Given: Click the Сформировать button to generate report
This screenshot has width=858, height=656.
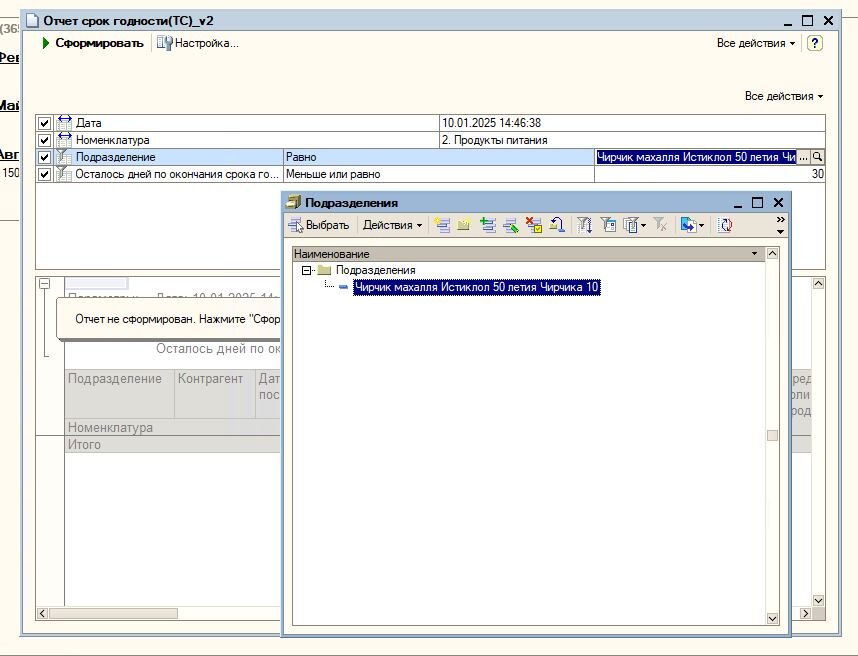Looking at the screenshot, I should click(x=92, y=43).
